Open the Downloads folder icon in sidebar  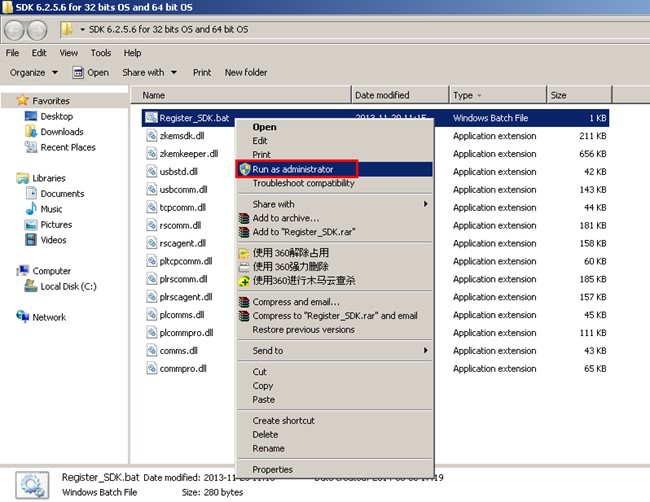30,132
